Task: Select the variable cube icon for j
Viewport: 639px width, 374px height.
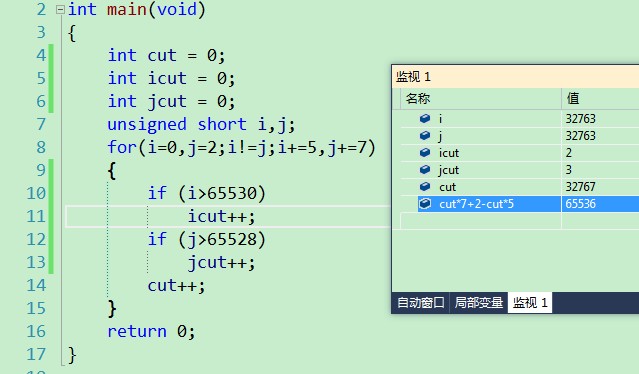Action: coord(425,135)
